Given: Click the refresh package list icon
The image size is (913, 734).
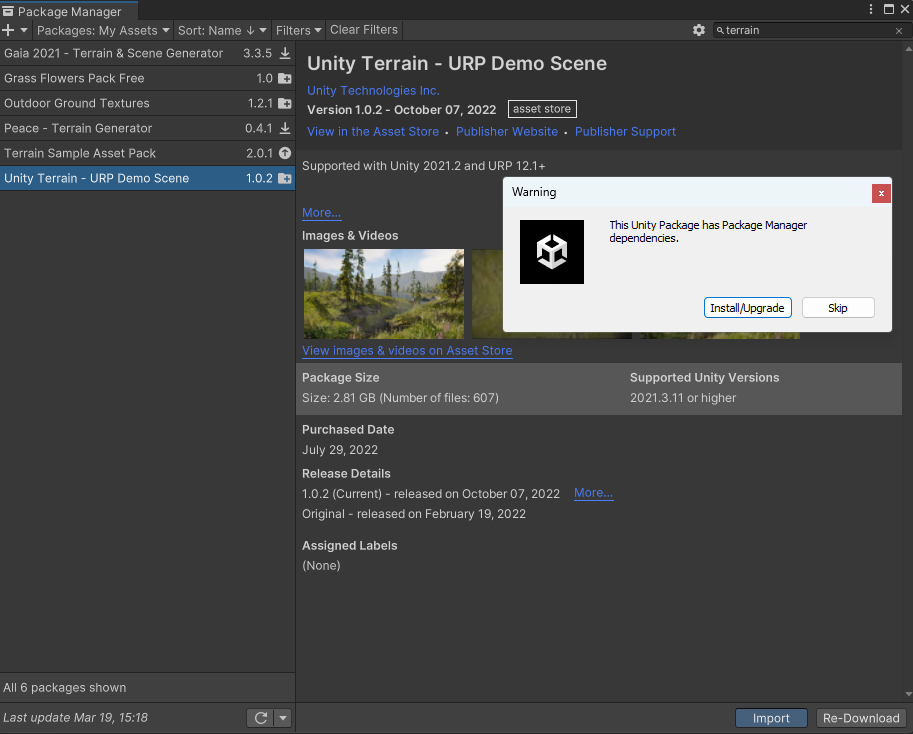Looking at the screenshot, I should click(x=261, y=718).
